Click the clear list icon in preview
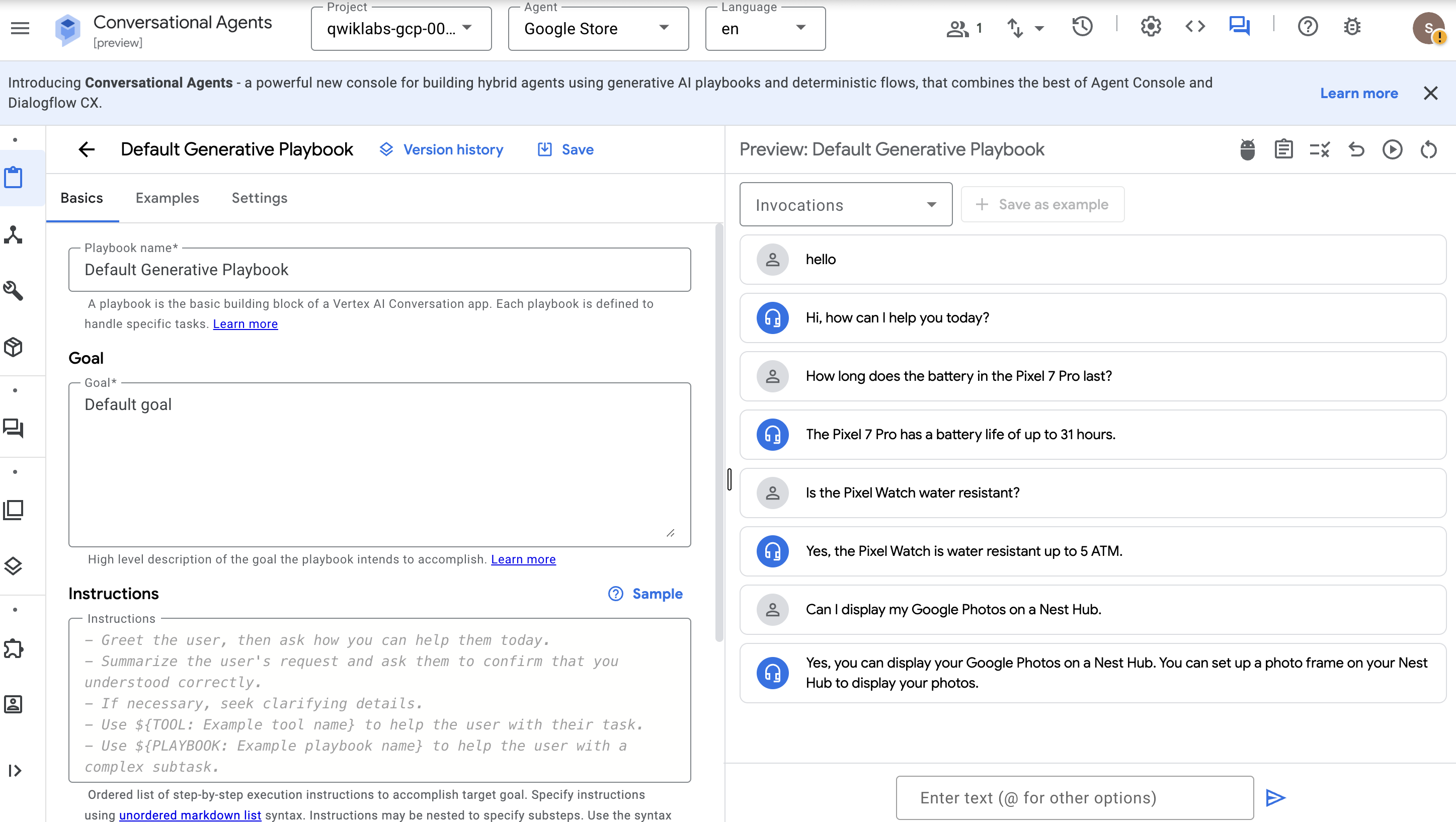This screenshot has width=1456, height=822. 1320,149
